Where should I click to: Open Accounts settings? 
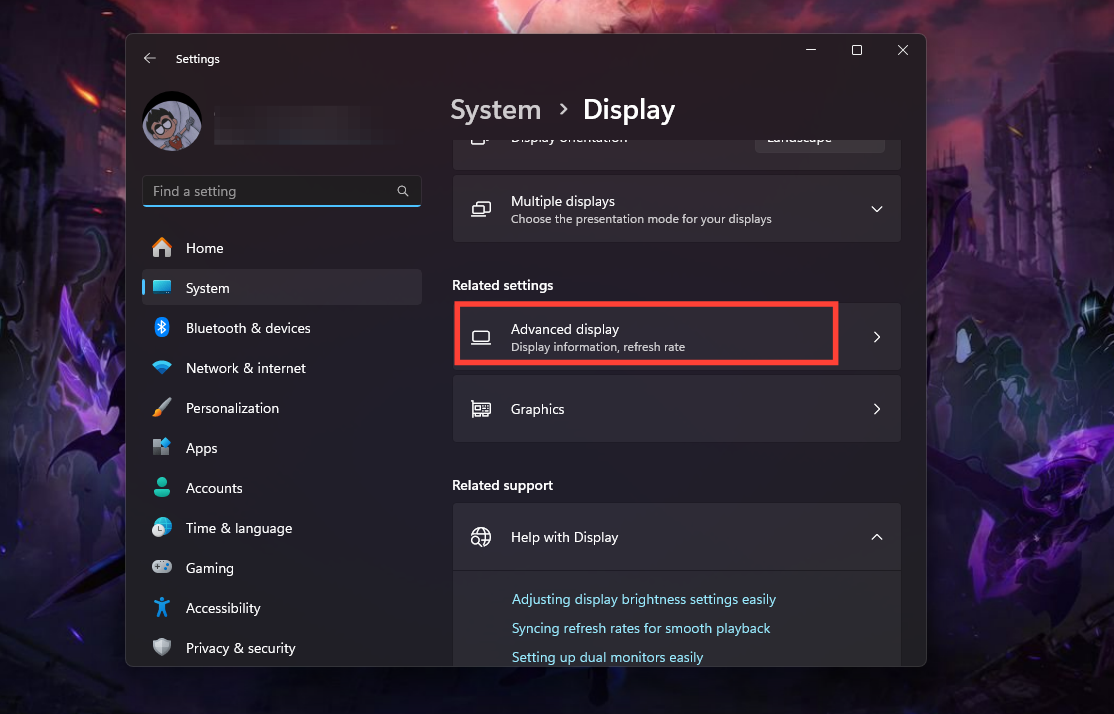(281, 488)
